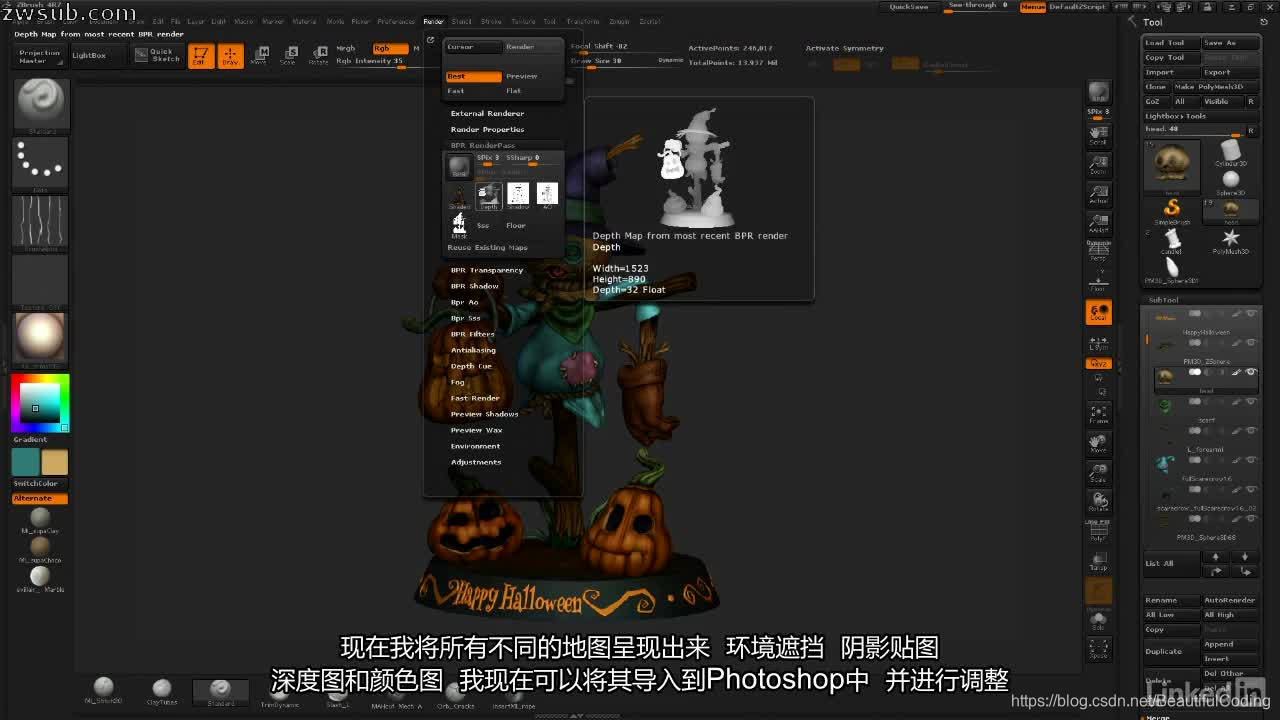
Task: Expand Bpr Ao section
Action: (465, 302)
